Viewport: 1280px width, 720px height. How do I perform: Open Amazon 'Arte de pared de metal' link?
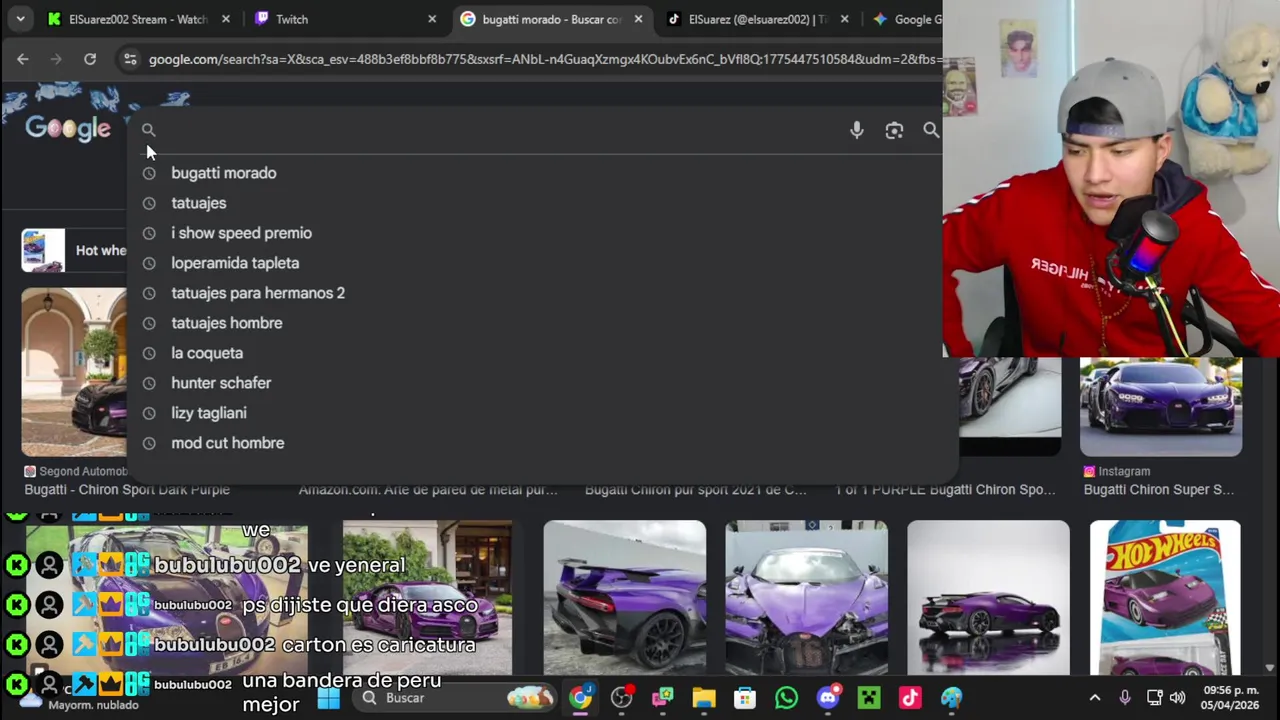pos(428,490)
